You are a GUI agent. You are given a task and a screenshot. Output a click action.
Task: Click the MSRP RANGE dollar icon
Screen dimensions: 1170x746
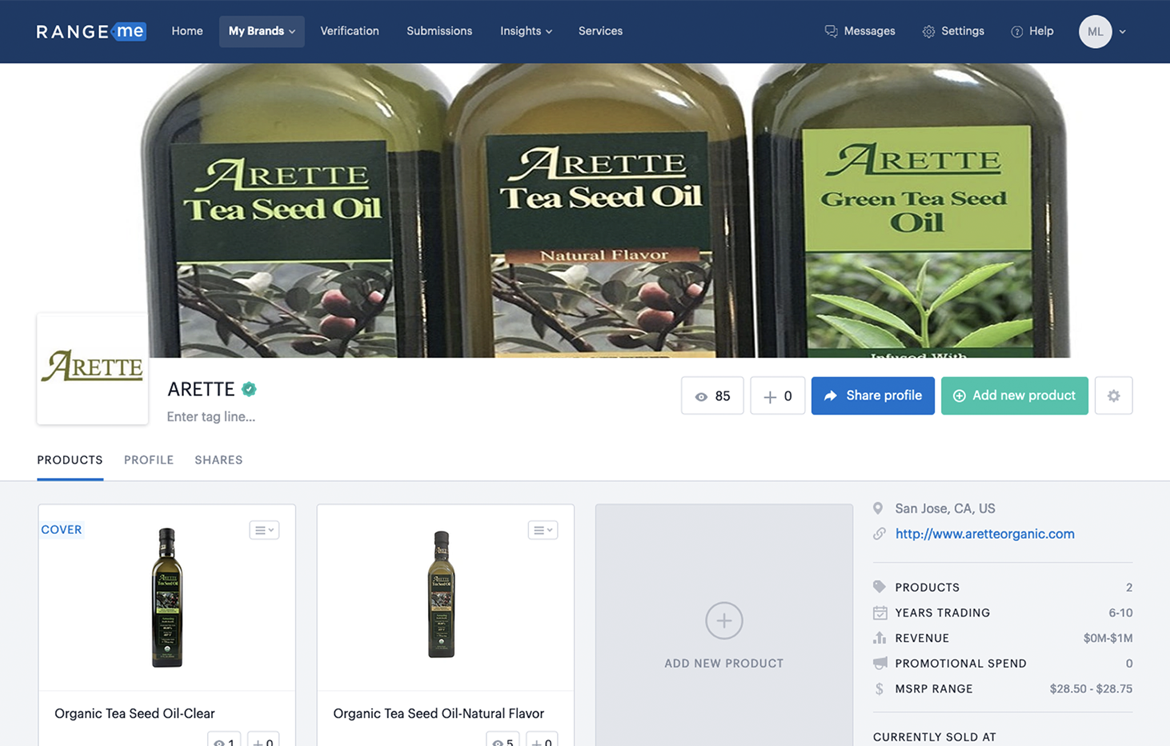click(x=879, y=689)
